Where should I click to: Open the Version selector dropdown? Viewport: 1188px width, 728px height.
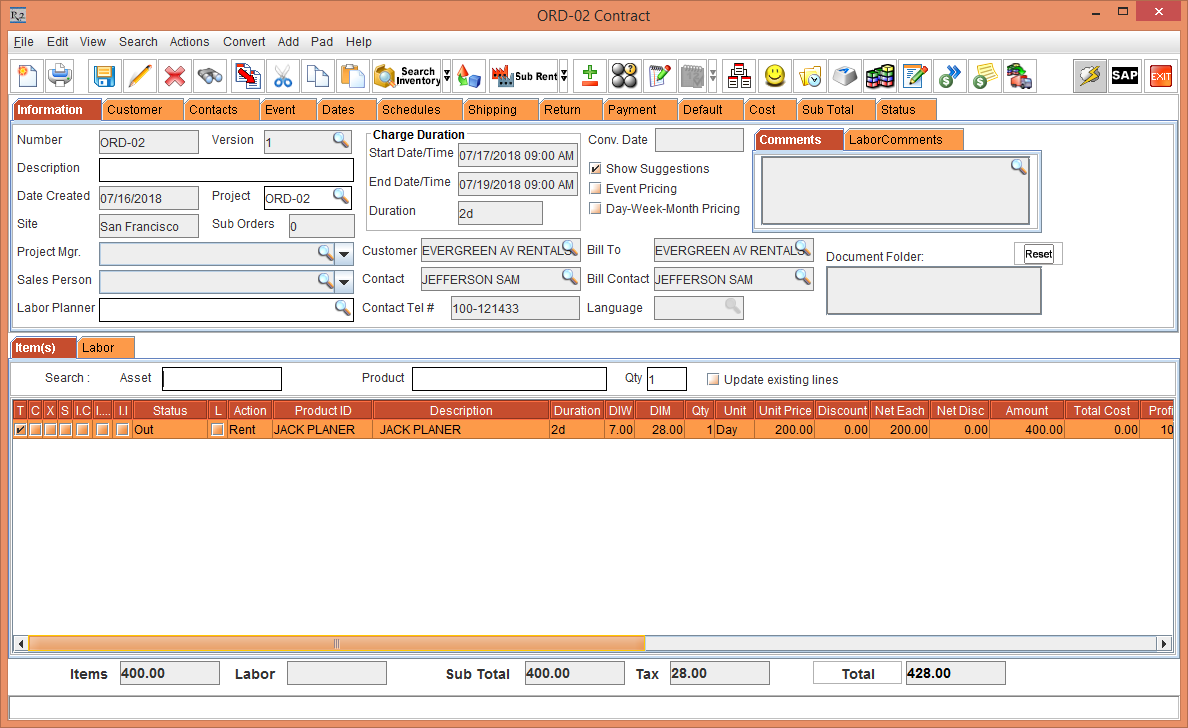(x=341, y=141)
